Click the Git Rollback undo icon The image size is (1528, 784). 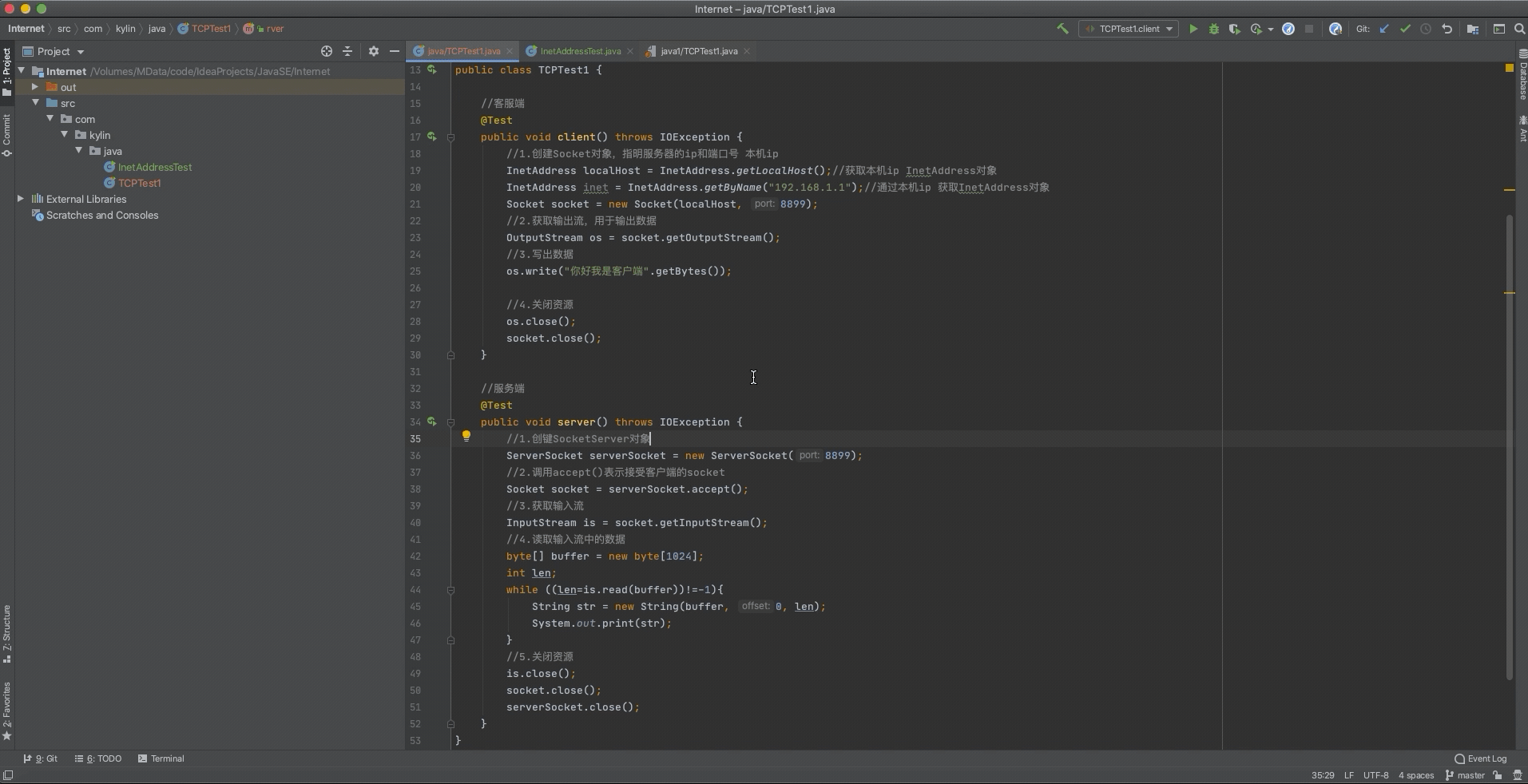tap(1447, 29)
